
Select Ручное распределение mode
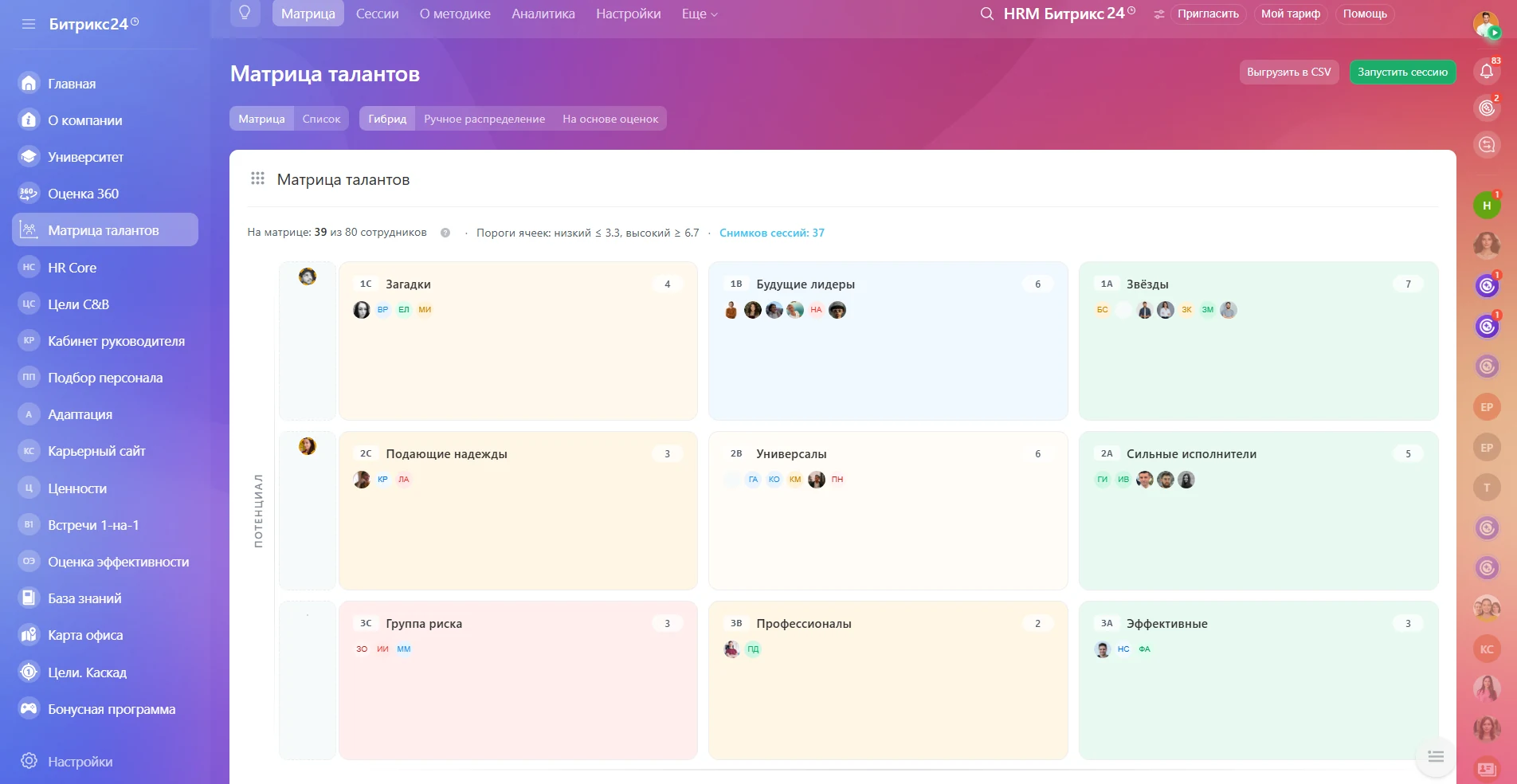[x=484, y=119]
